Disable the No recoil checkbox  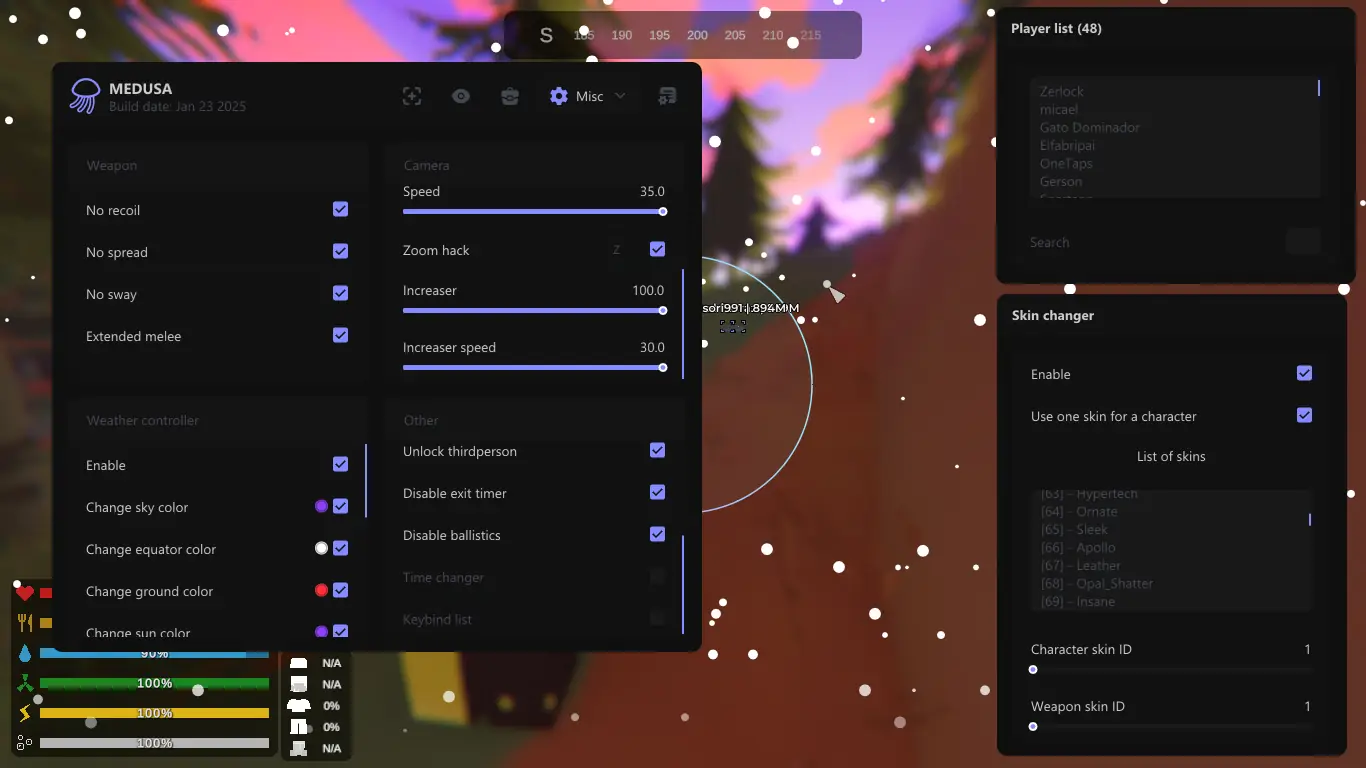[x=341, y=209]
